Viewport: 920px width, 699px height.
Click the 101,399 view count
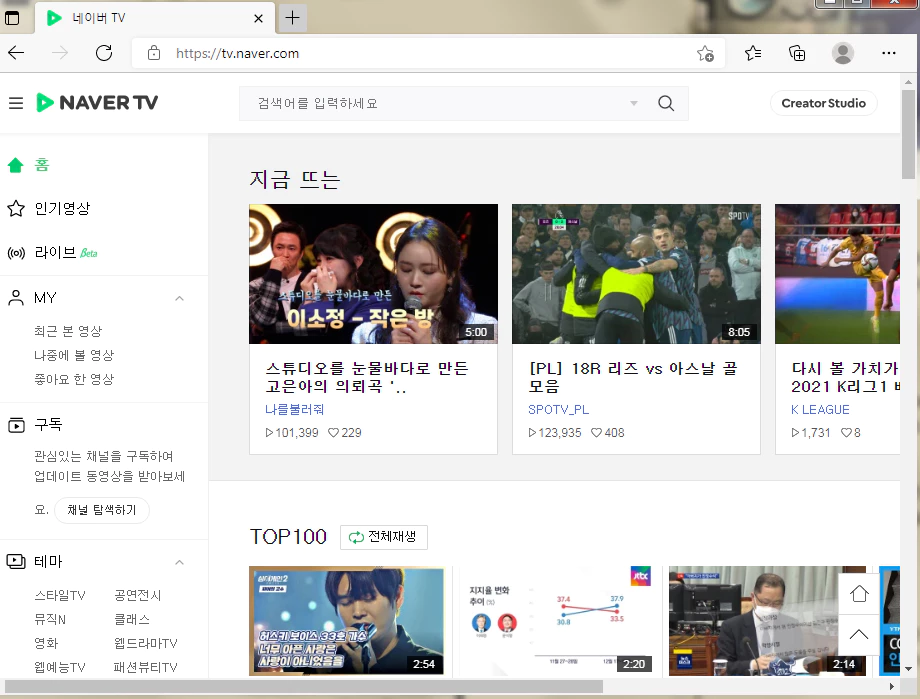[x=292, y=433]
